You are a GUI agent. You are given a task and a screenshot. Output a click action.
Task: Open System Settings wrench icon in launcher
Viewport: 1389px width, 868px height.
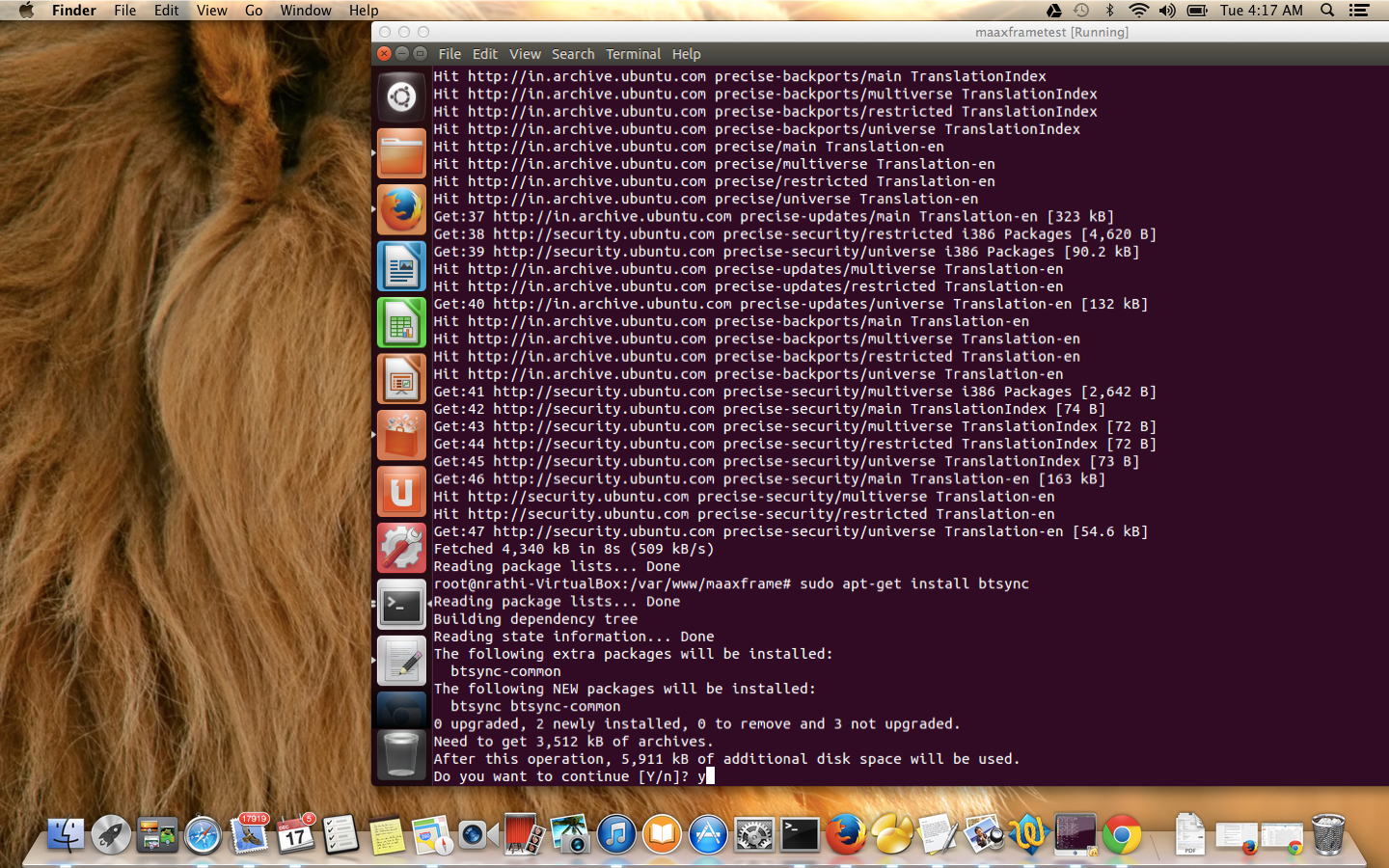401,548
